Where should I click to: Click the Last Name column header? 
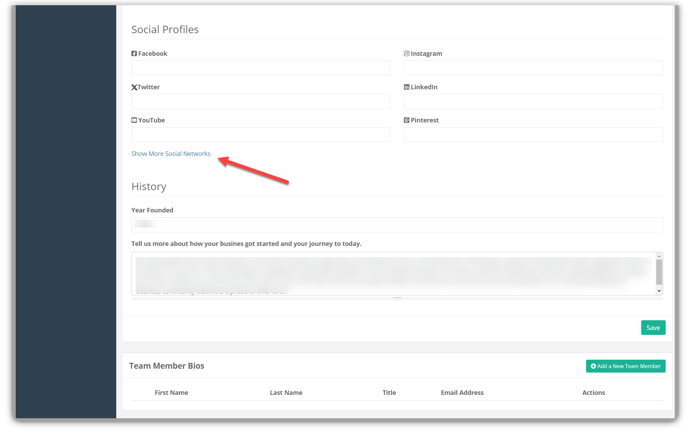pyautogui.click(x=286, y=392)
